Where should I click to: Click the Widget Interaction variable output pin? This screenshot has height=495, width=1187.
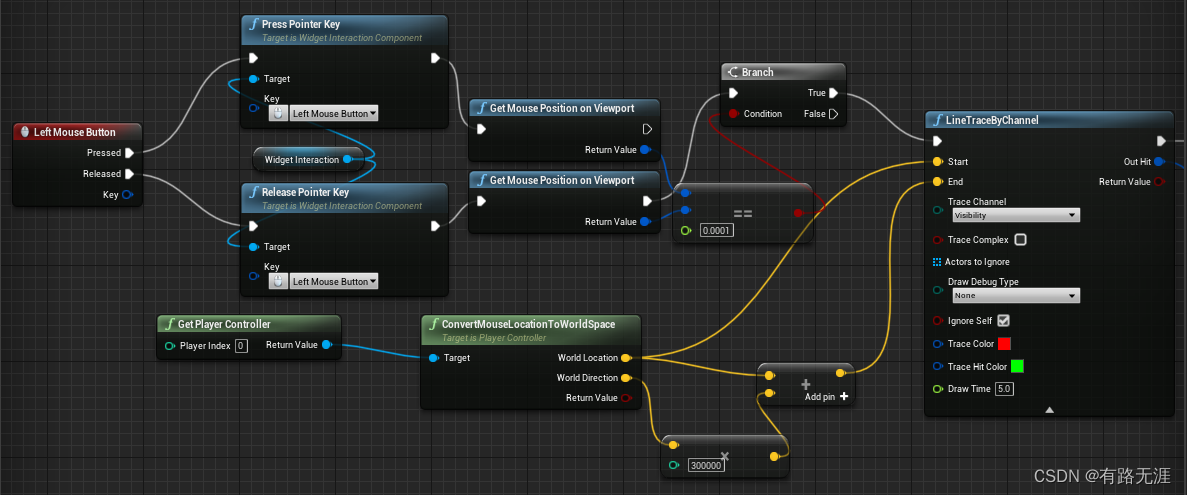click(347, 160)
